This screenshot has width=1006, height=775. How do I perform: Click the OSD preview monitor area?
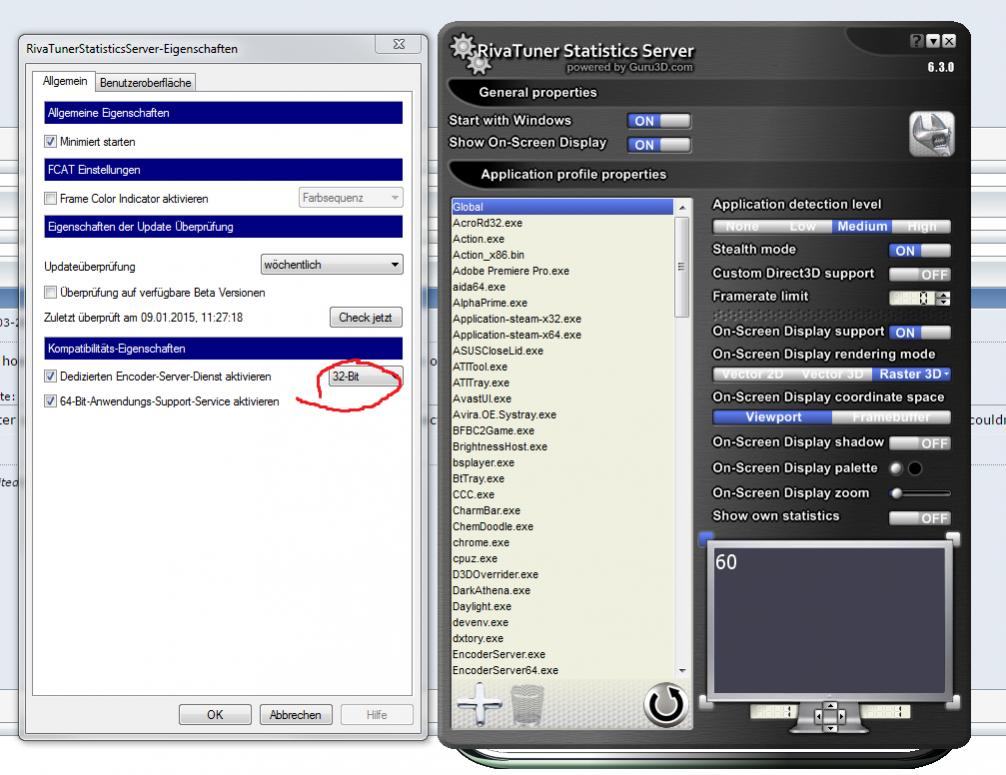830,618
